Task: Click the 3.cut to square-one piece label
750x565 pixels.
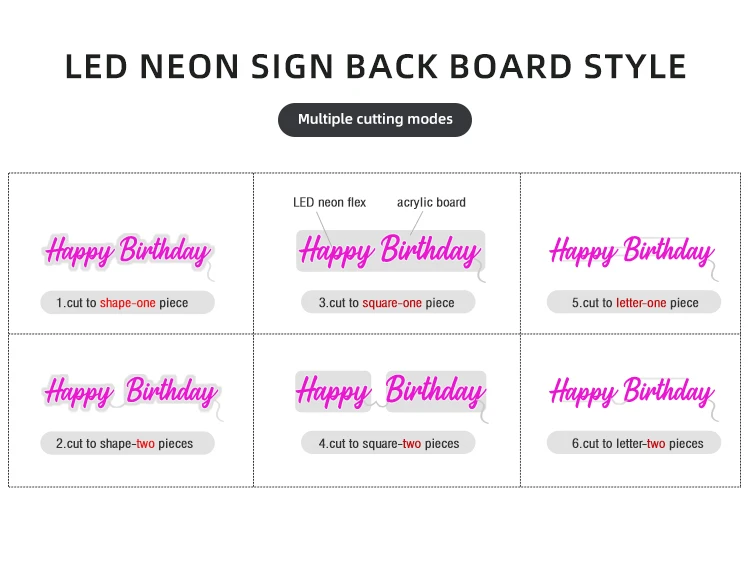Action: [388, 302]
